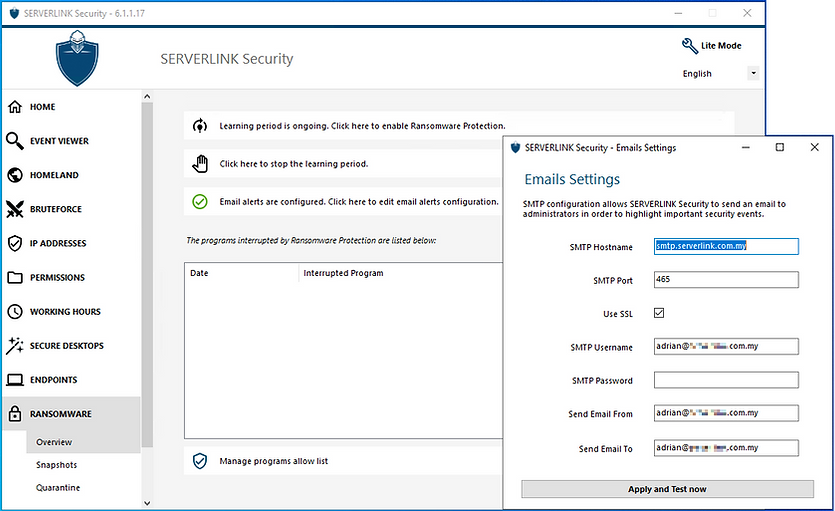Image resolution: width=835 pixels, height=511 pixels.
Task: Click sidebar scroll up arrow
Action: click(147, 97)
